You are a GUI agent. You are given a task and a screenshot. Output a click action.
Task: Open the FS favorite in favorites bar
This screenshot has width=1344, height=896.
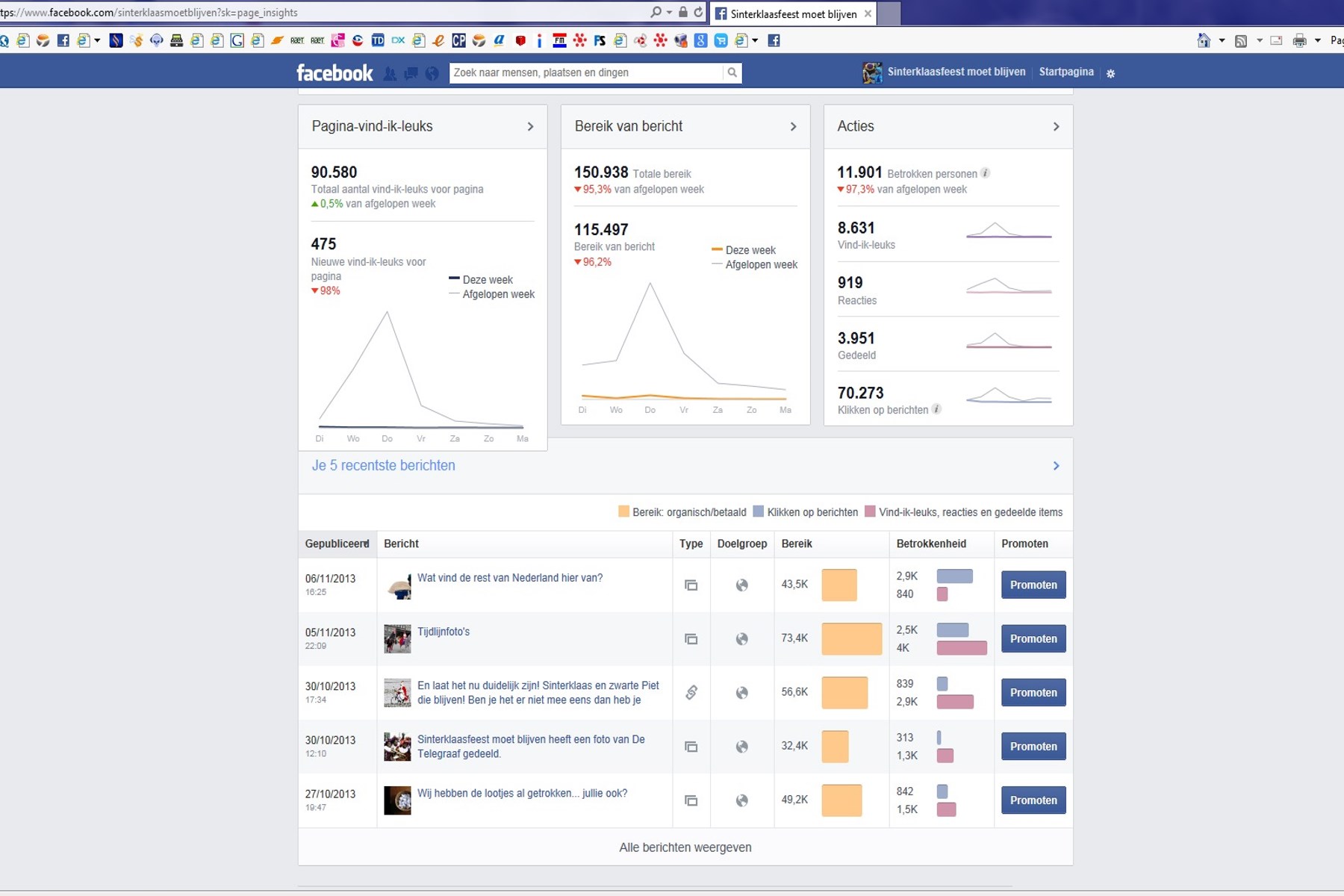600,40
